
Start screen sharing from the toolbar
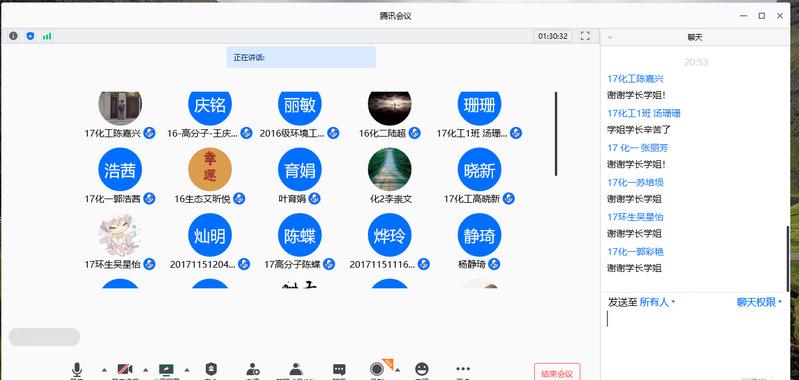[166, 369]
